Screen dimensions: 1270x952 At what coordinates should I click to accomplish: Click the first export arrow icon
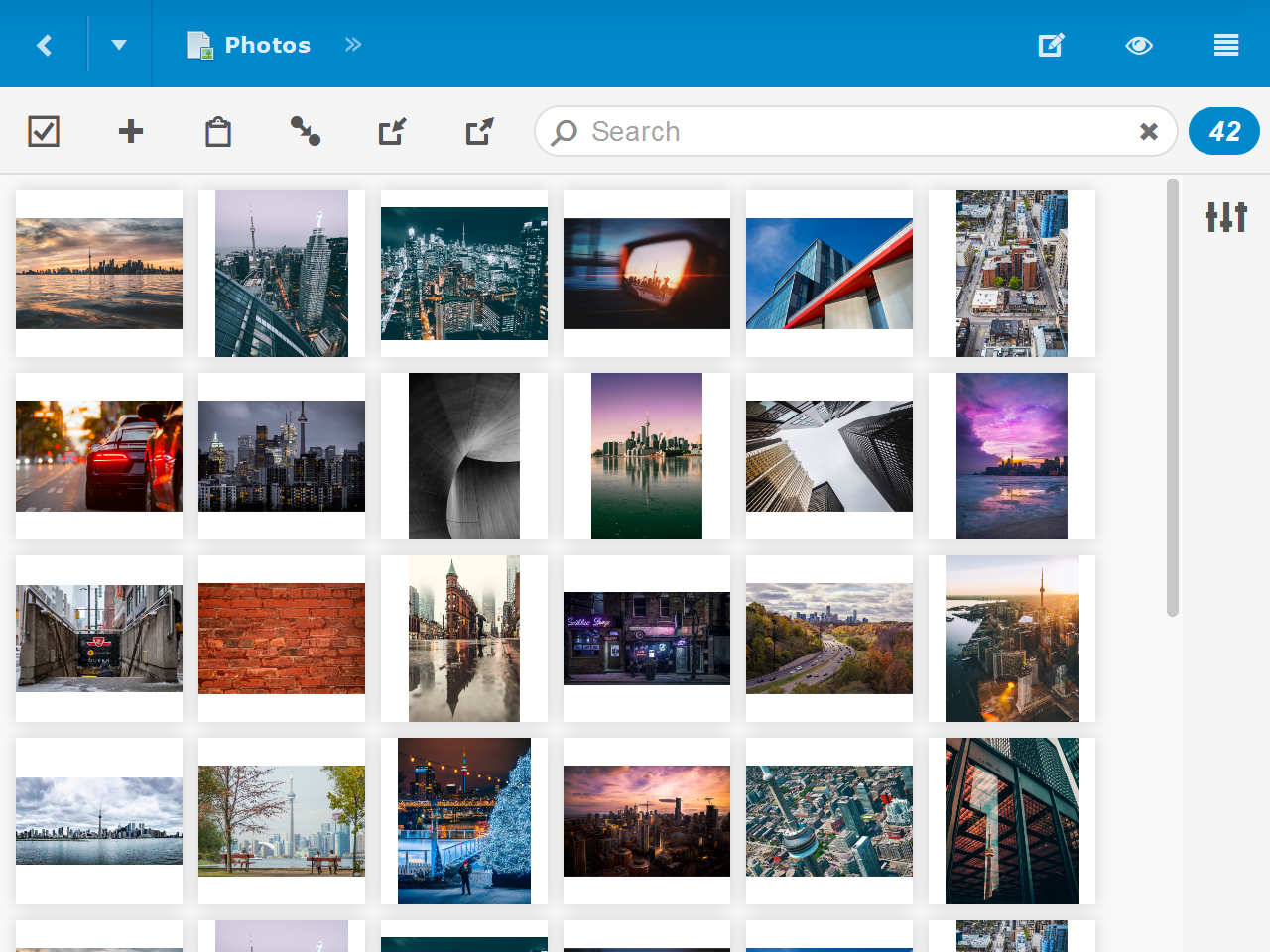393,131
